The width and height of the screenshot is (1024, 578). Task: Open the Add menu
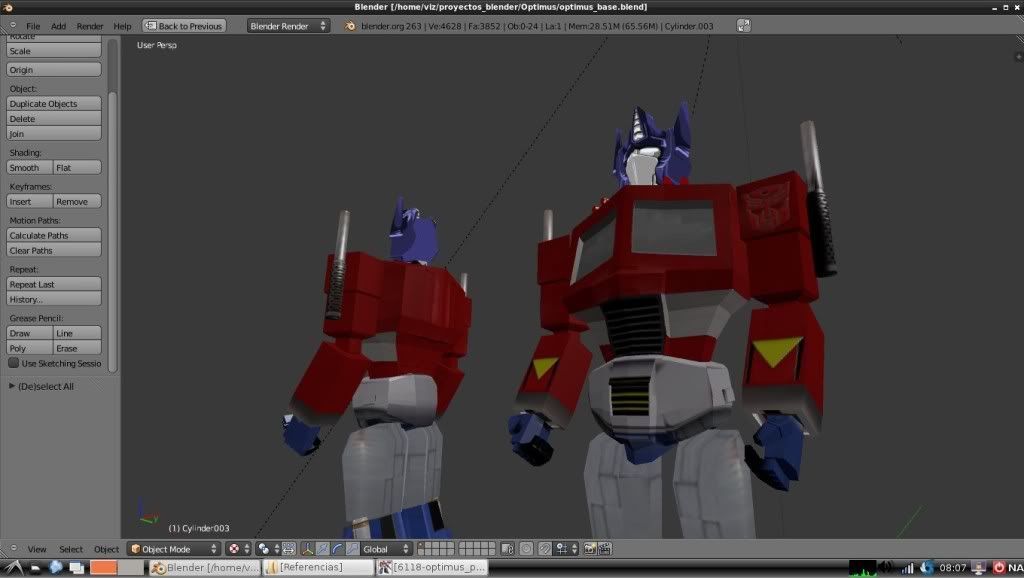click(59, 26)
